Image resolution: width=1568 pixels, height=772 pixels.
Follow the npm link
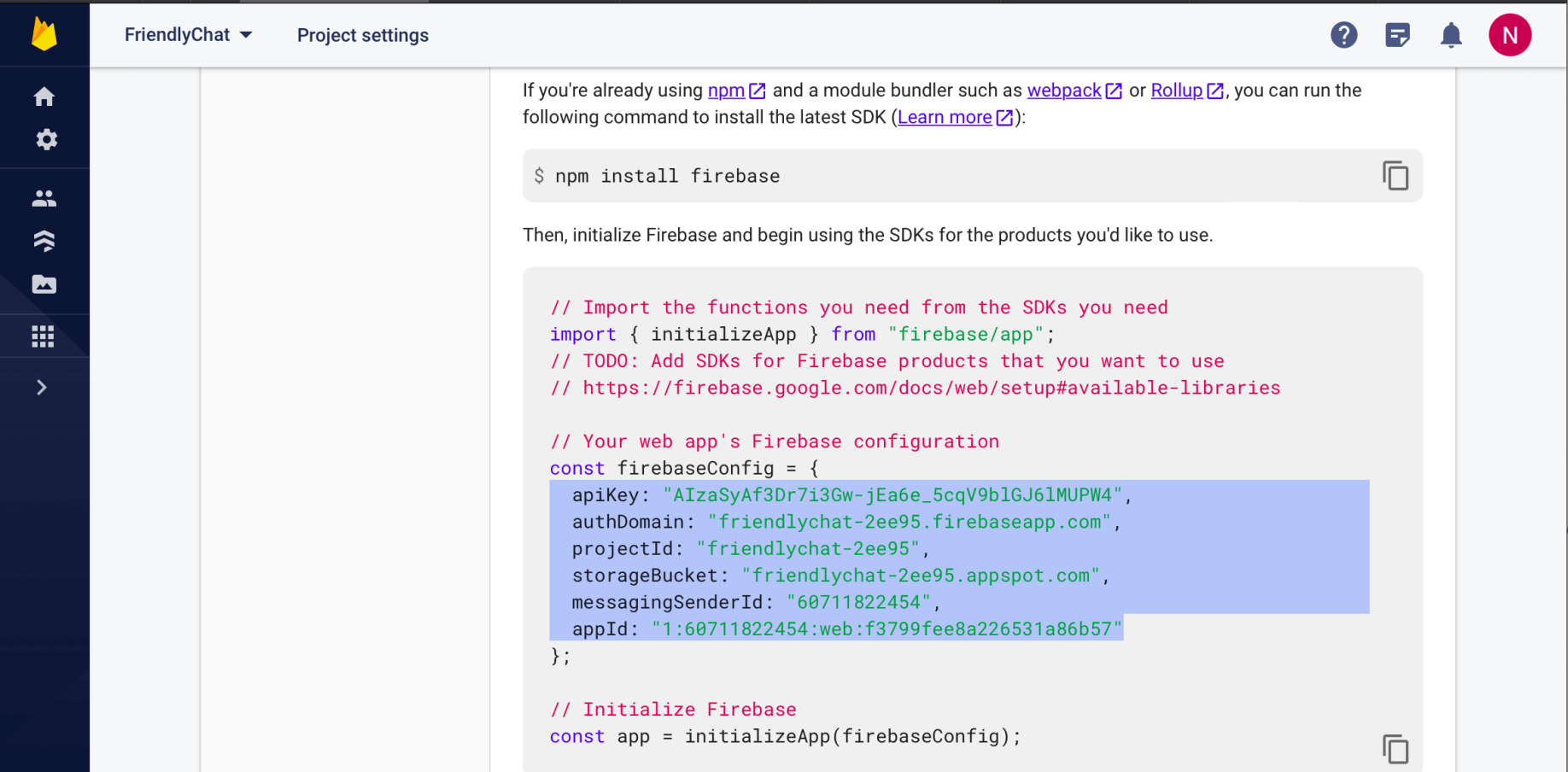tap(727, 91)
